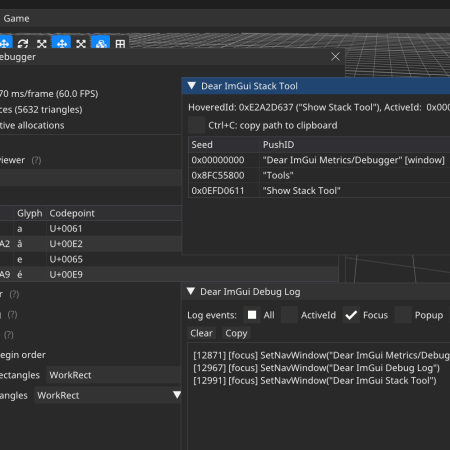This screenshot has height=450, width=450.
Task: Select the rotate tool icon in toolbar
Action: (x=23, y=43)
